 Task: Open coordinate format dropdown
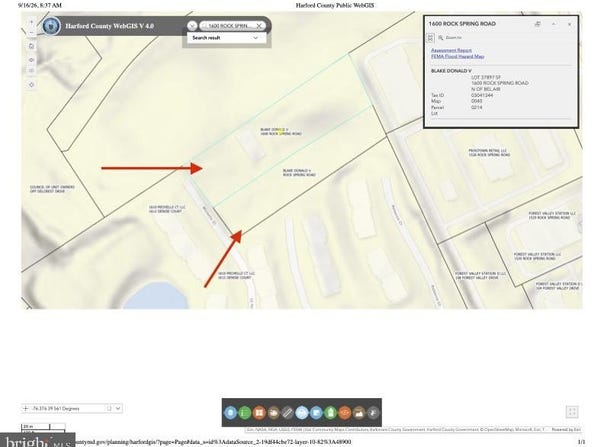(x=118, y=408)
